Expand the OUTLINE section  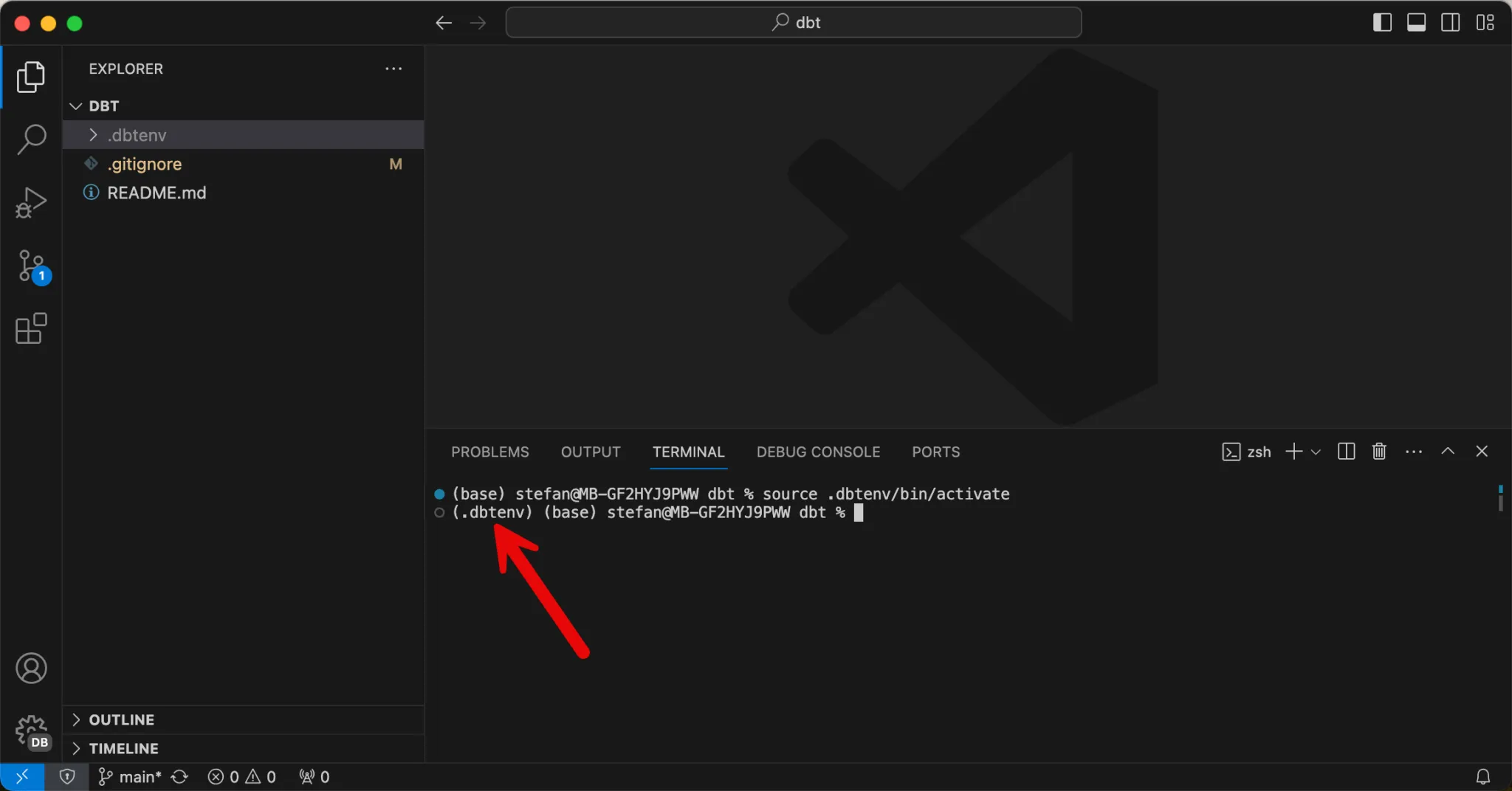[121, 719]
